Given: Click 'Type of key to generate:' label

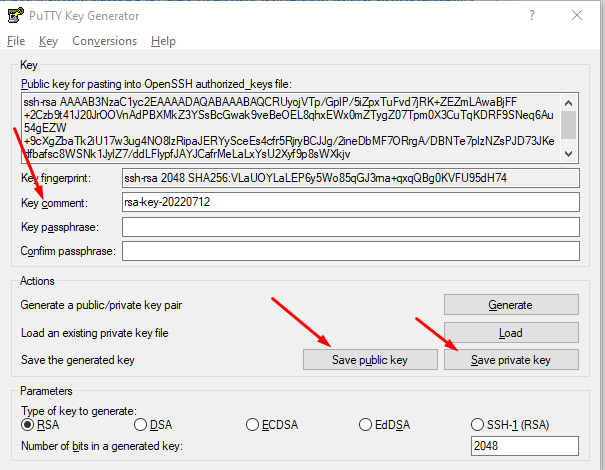Looking at the screenshot, I should (79, 411).
